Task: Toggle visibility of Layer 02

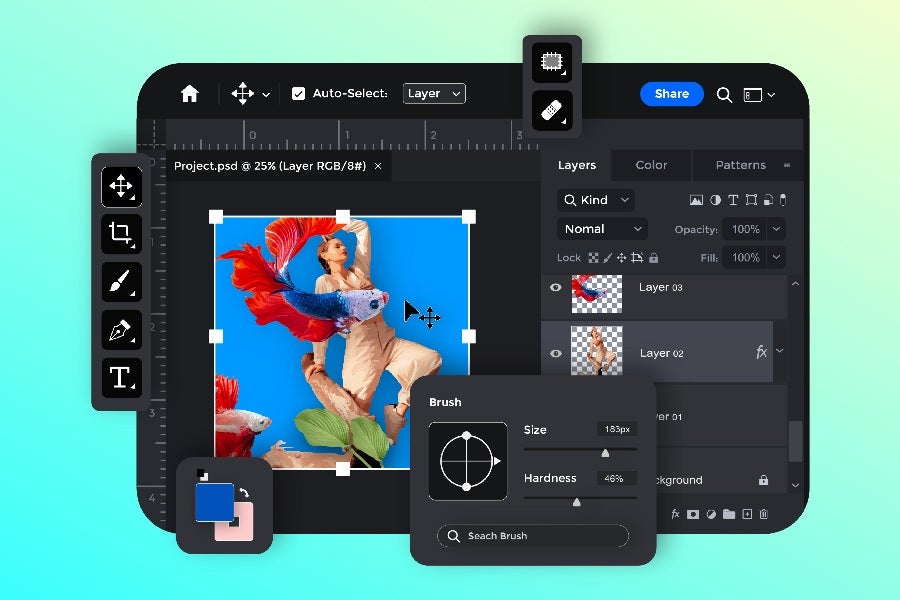Action: 555,352
